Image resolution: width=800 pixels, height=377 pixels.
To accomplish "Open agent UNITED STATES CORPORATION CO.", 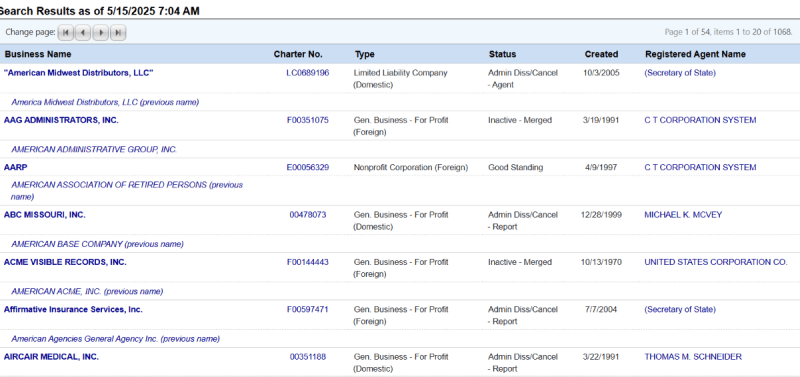I will click(x=716, y=262).
